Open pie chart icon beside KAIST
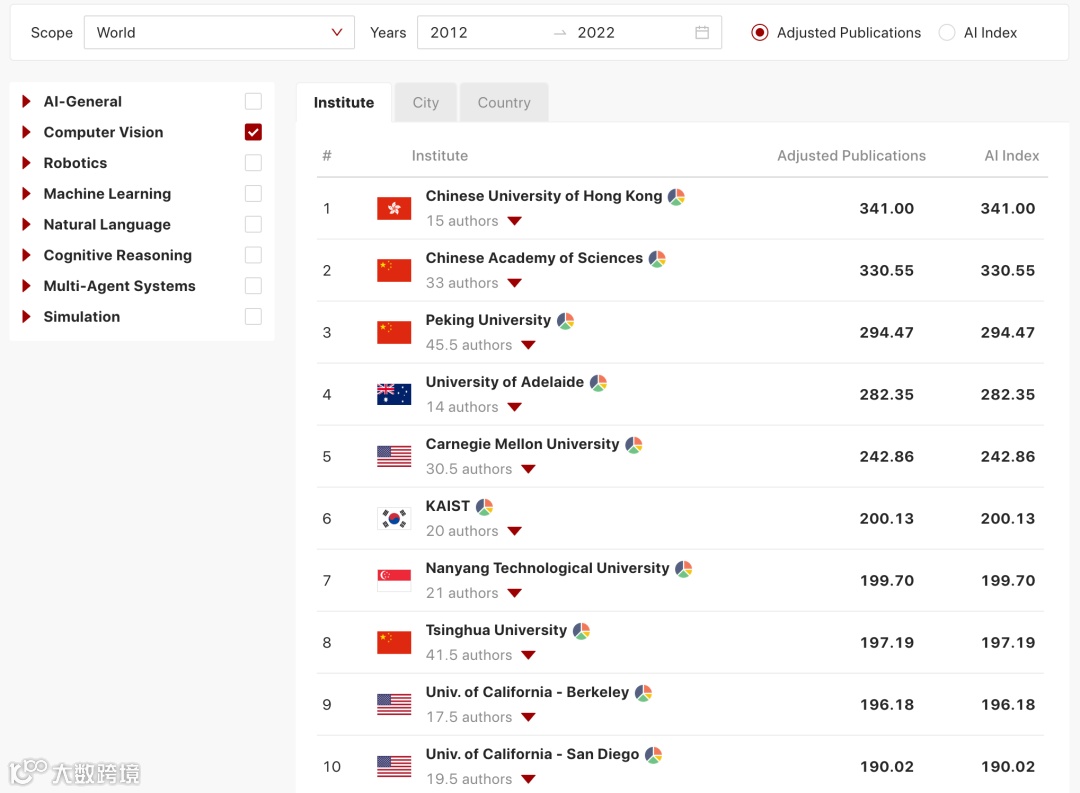 [484, 507]
